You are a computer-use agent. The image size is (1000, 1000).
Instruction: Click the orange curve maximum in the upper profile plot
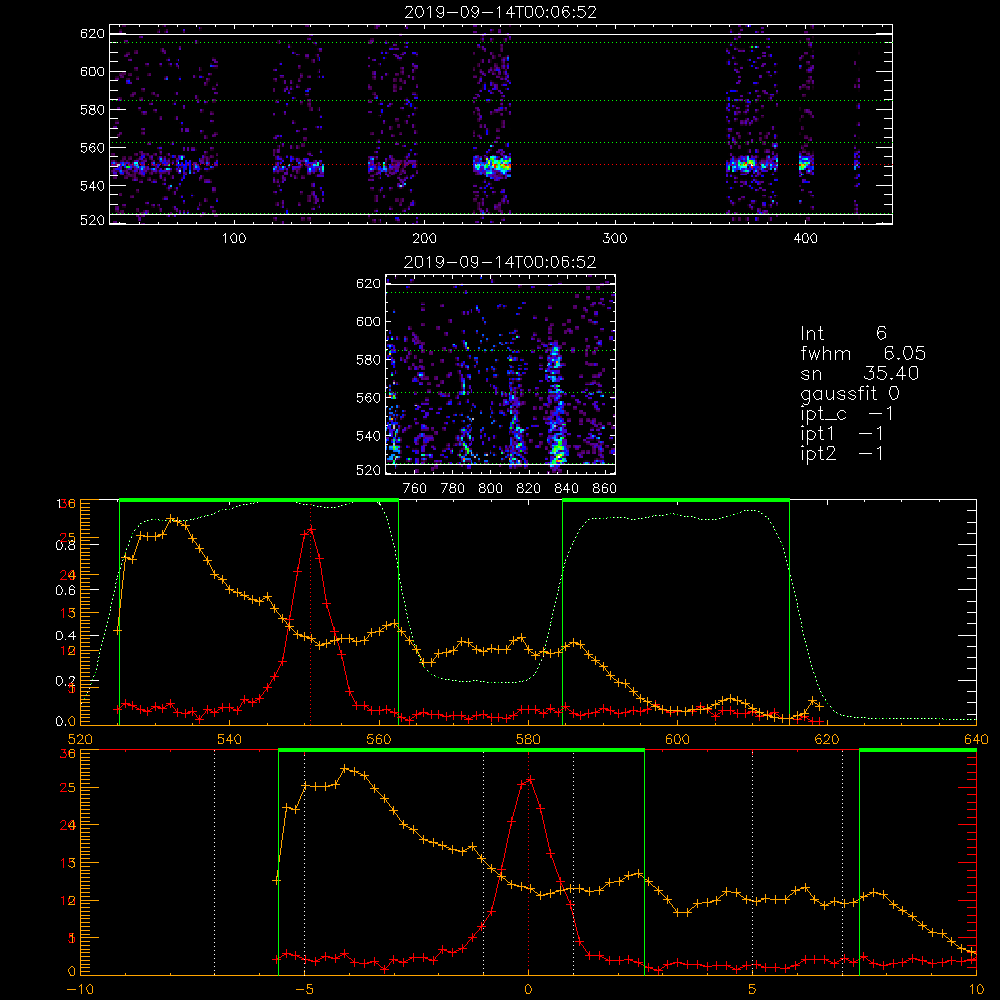pos(170,519)
